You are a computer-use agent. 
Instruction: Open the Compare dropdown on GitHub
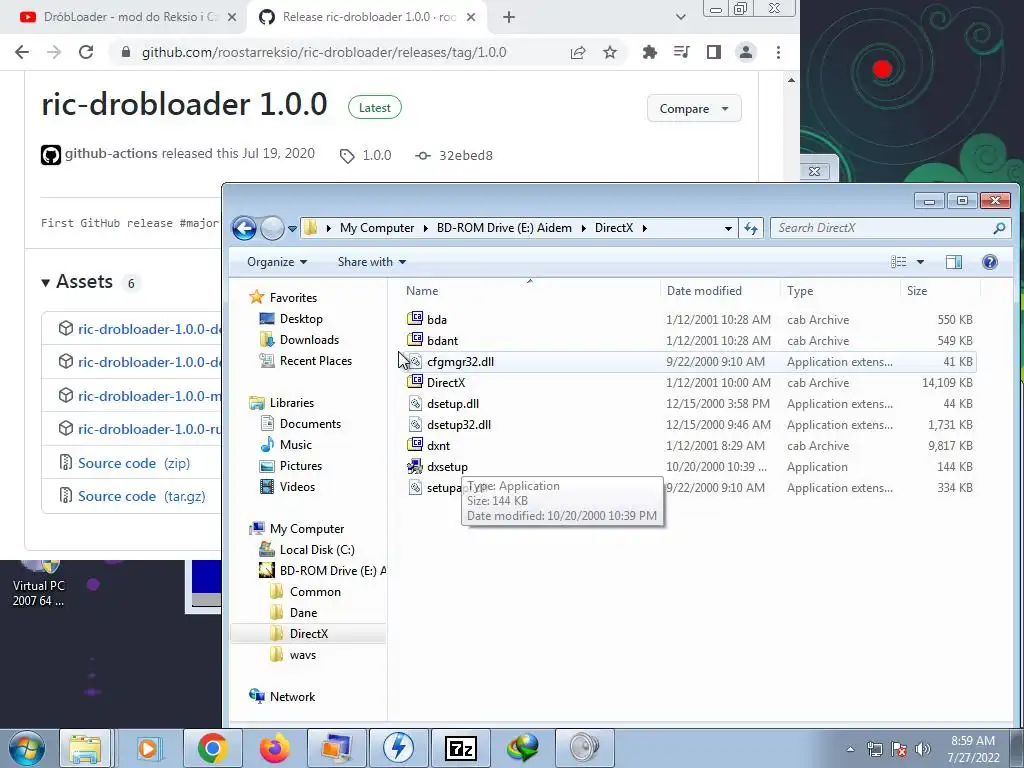694,108
